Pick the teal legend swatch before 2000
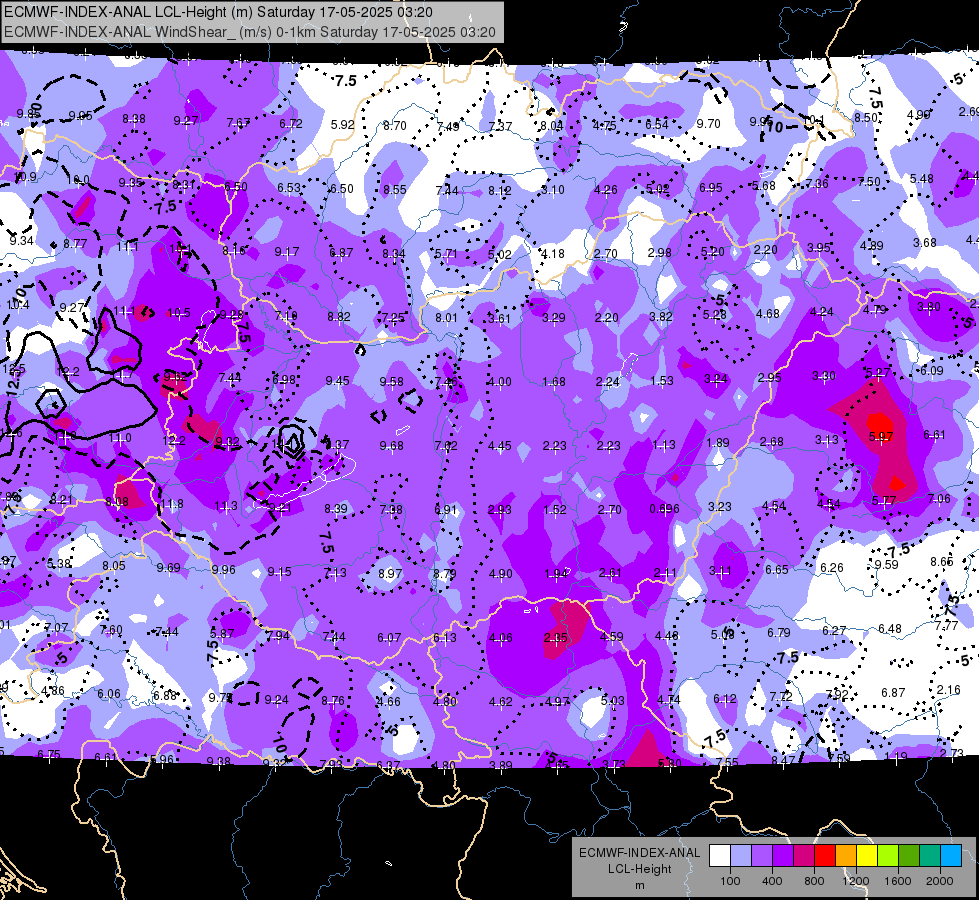Screen dimensions: 979x900 pos(930,856)
